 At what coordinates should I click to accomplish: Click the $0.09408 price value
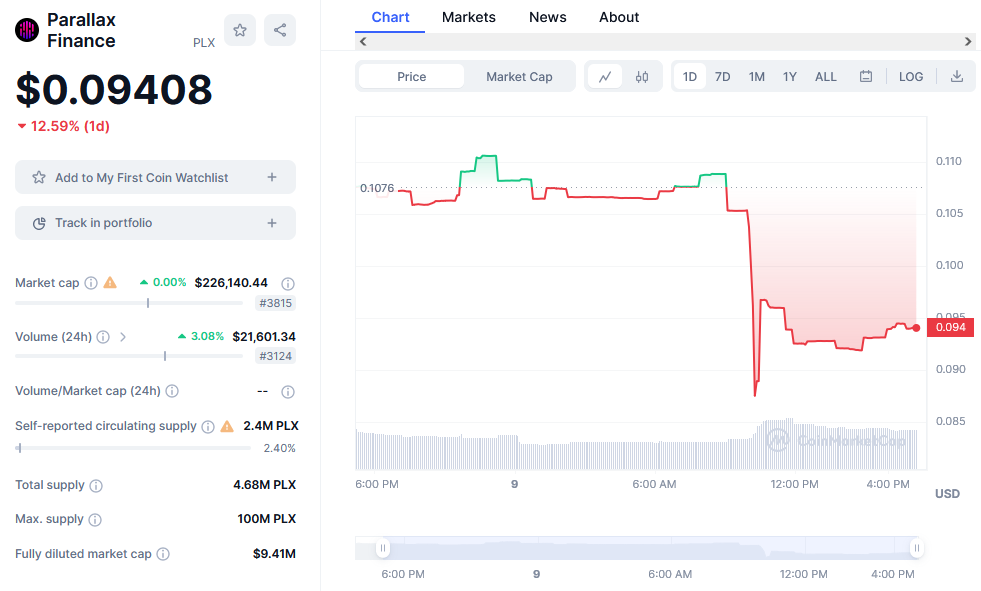(x=114, y=89)
